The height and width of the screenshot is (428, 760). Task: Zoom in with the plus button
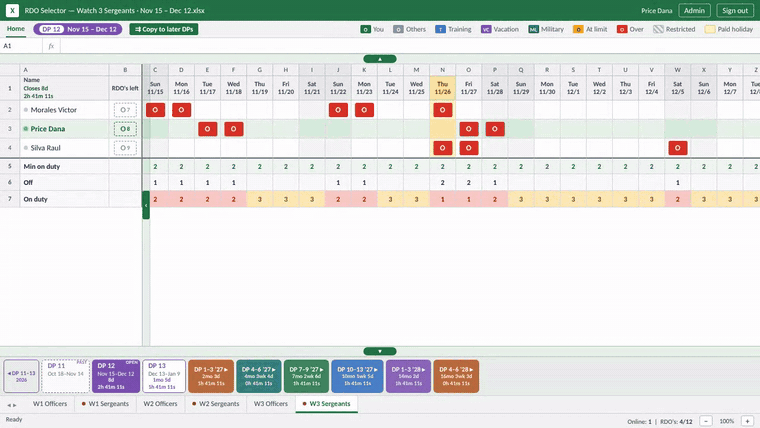point(748,421)
